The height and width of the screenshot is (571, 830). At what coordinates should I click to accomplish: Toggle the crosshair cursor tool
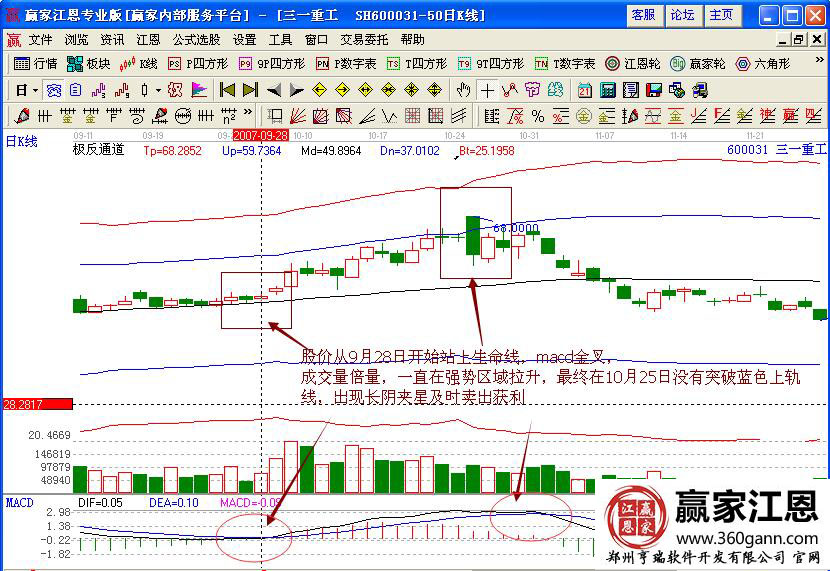(487, 89)
